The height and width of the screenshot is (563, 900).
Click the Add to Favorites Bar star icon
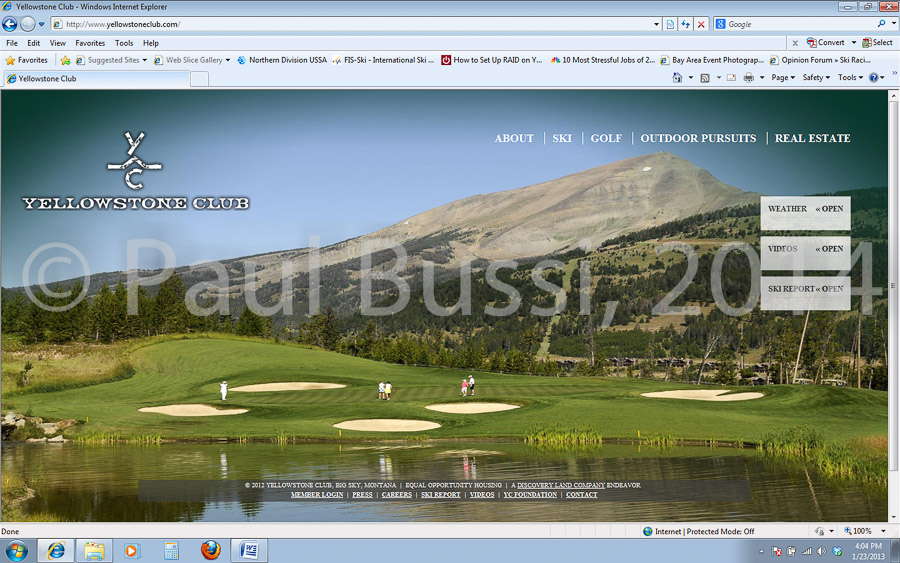(x=65, y=60)
